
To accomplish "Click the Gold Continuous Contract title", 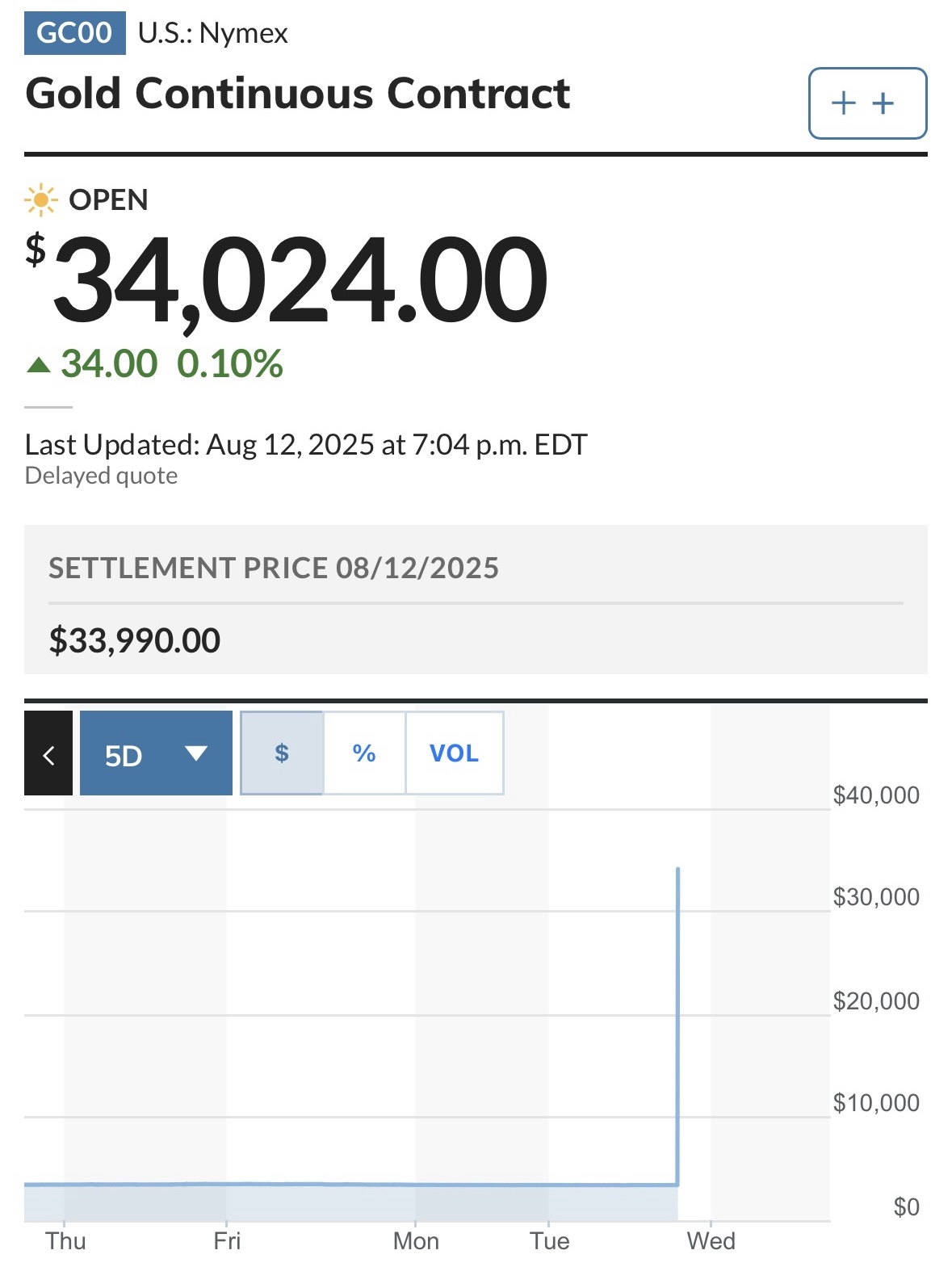I will click(297, 94).
